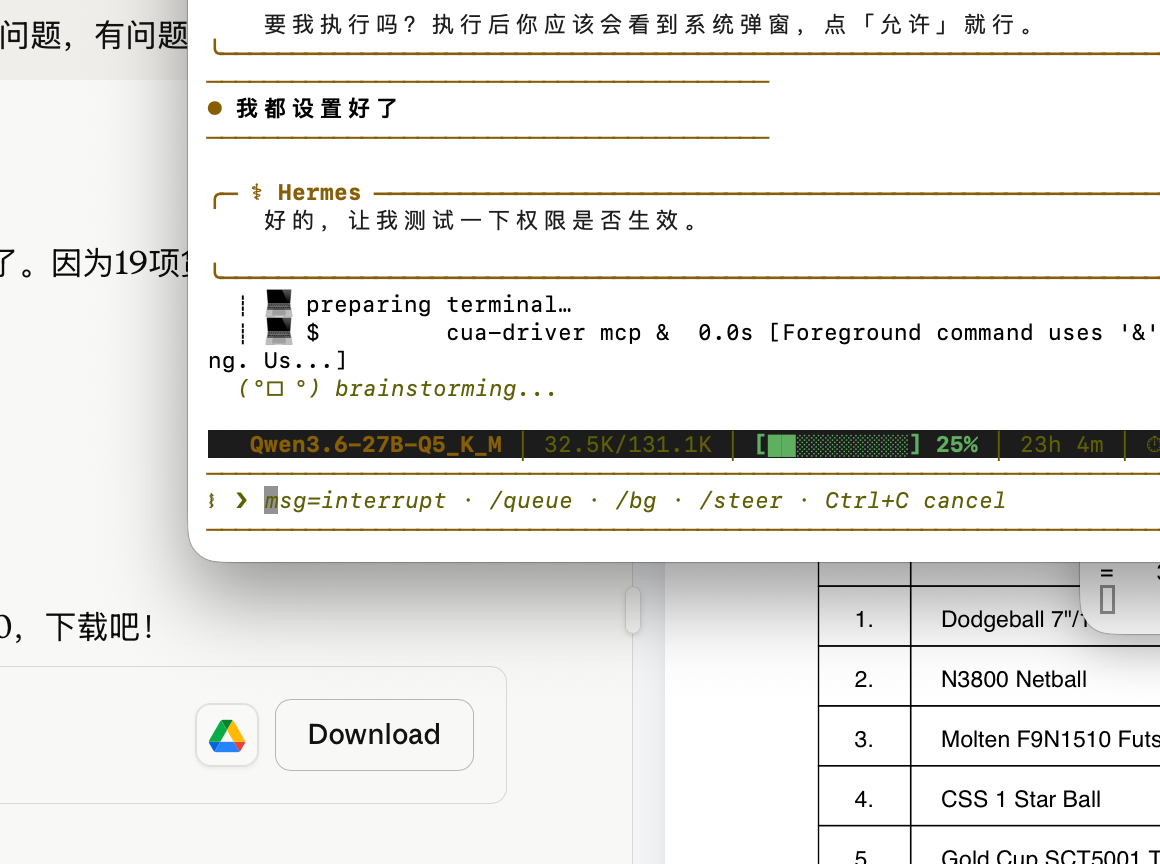Select the text 下载吧！ in chat panel
The image size is (1160, 864).
(x=99, y=627)
